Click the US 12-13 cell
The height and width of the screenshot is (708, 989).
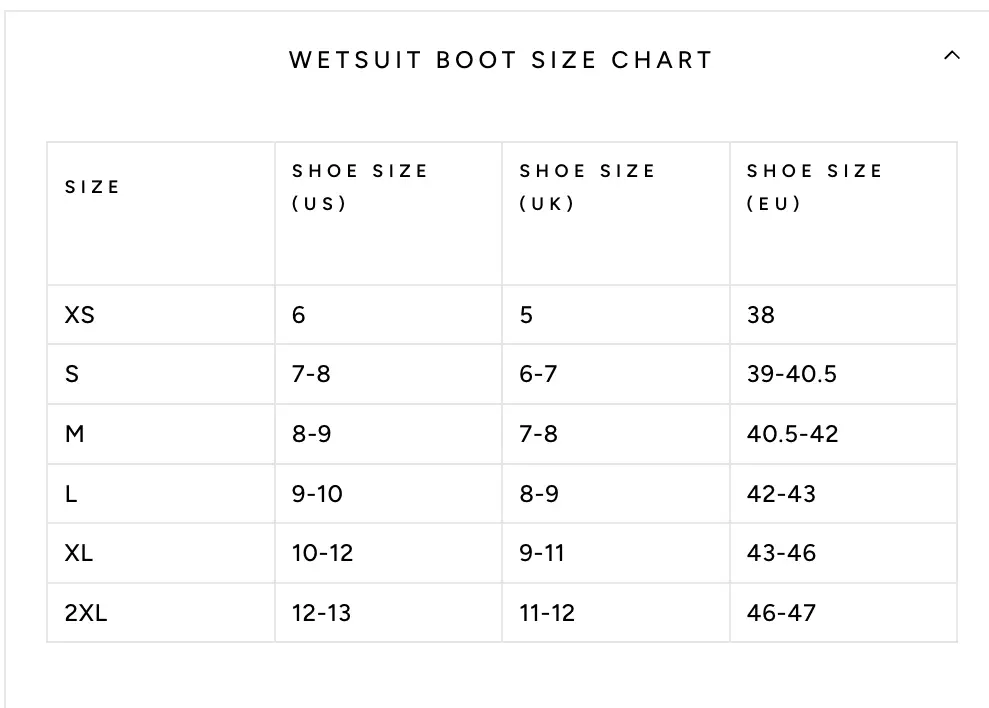tap(322, 612)
